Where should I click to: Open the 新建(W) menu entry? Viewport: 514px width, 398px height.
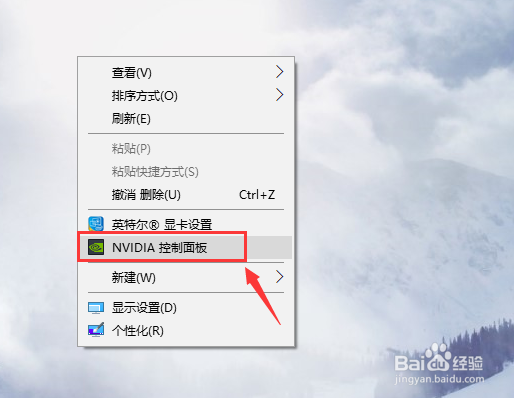coord(186,277)
